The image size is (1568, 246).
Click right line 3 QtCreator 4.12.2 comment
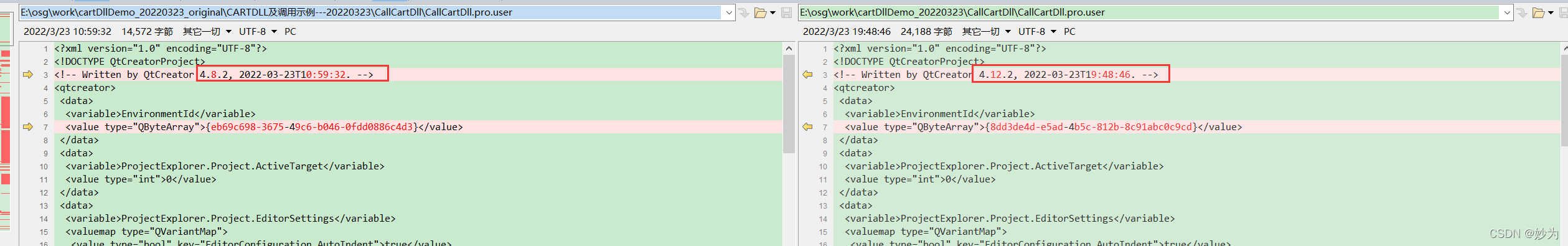(996, 75)
